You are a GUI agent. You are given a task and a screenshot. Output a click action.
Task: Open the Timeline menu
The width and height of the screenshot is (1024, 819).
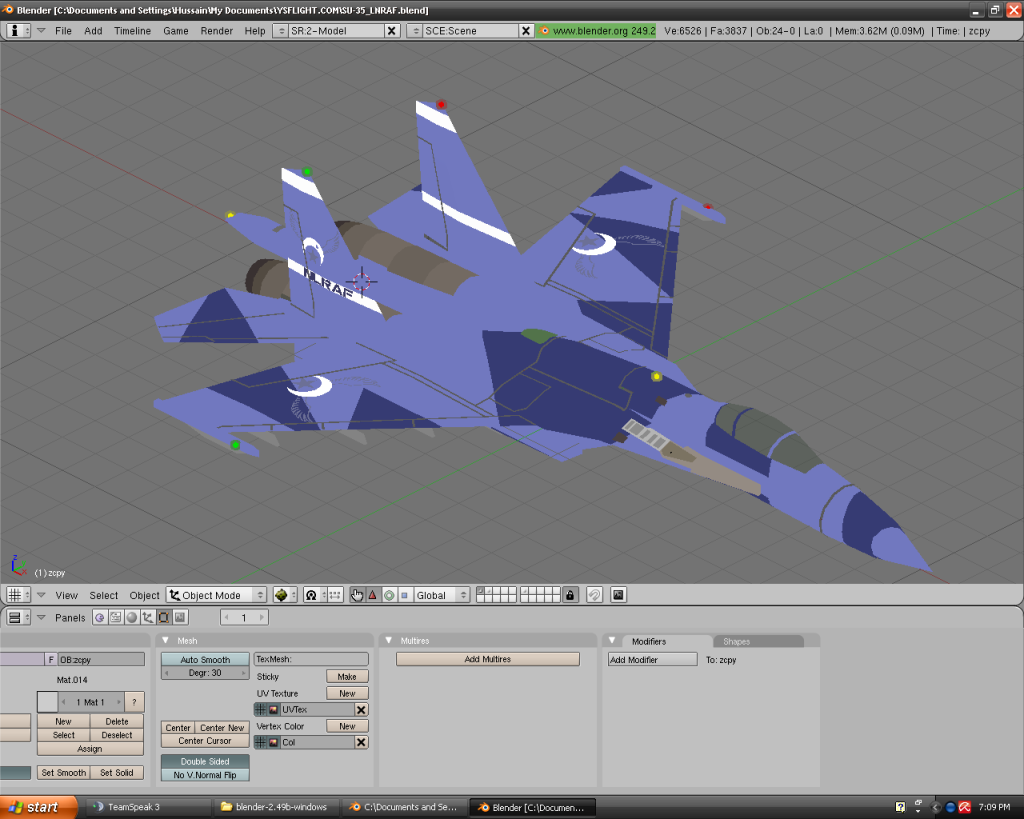[x=133, y=31]
